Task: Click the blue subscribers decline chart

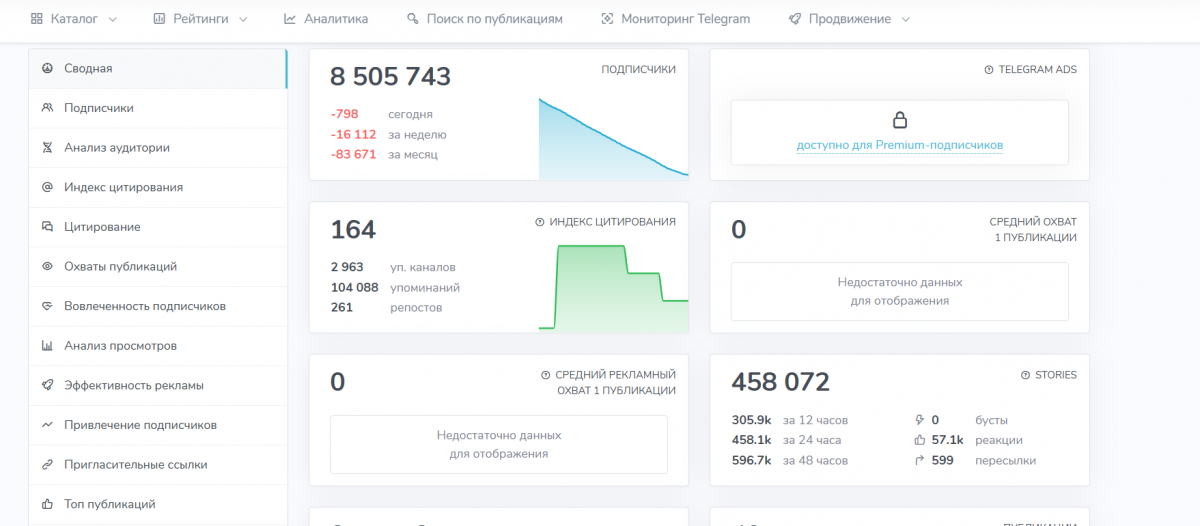Action: click(613, 139)
